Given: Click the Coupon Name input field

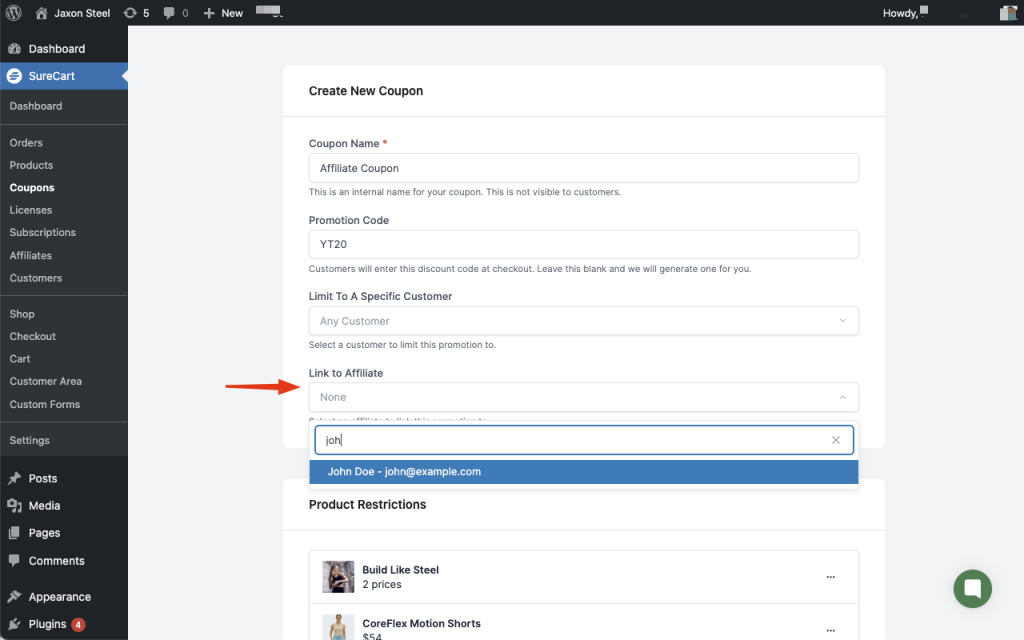Looking at the screenshot, I should (x=583, y=168).
